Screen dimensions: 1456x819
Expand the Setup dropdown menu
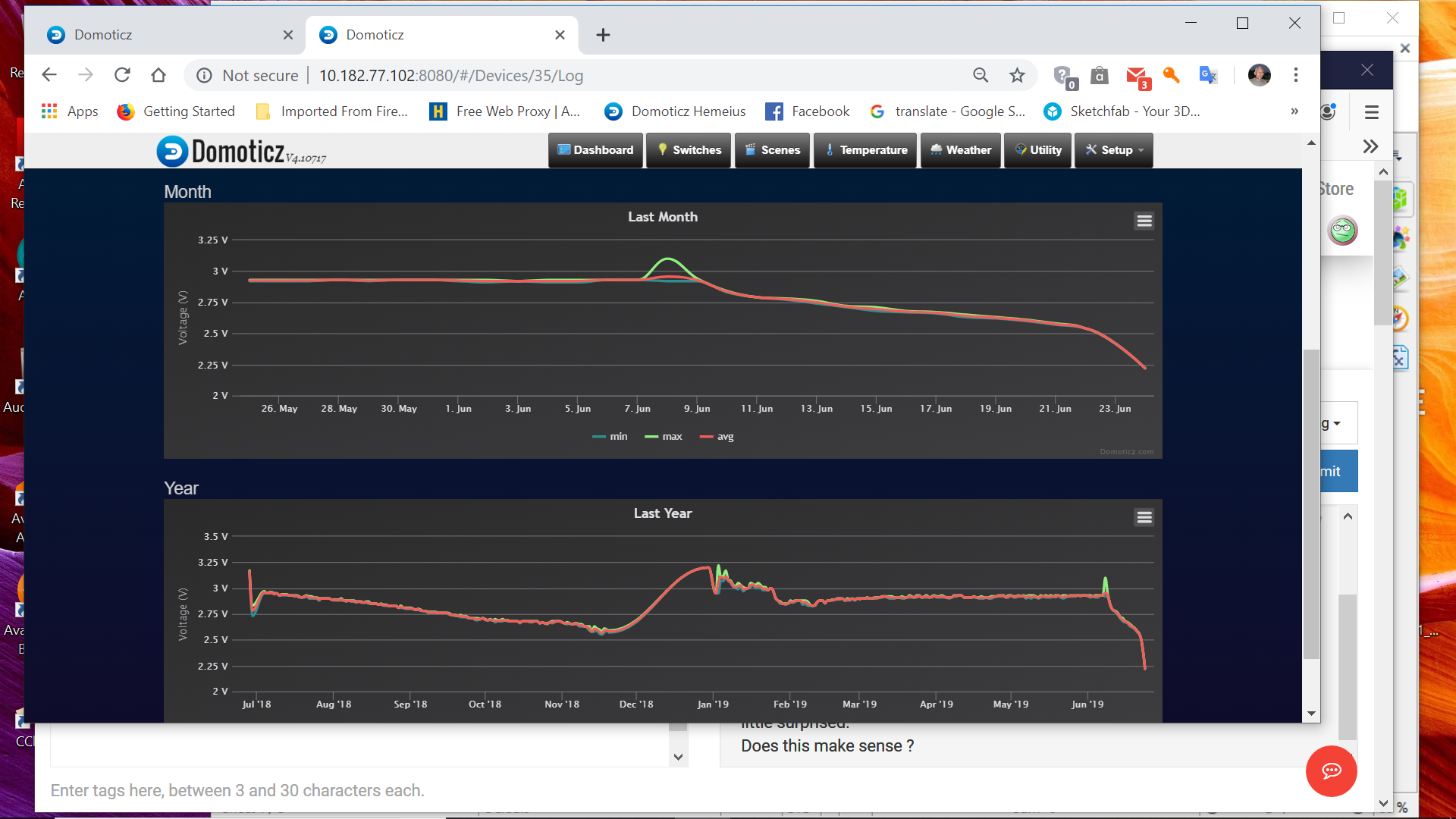tap(1113, 150)
